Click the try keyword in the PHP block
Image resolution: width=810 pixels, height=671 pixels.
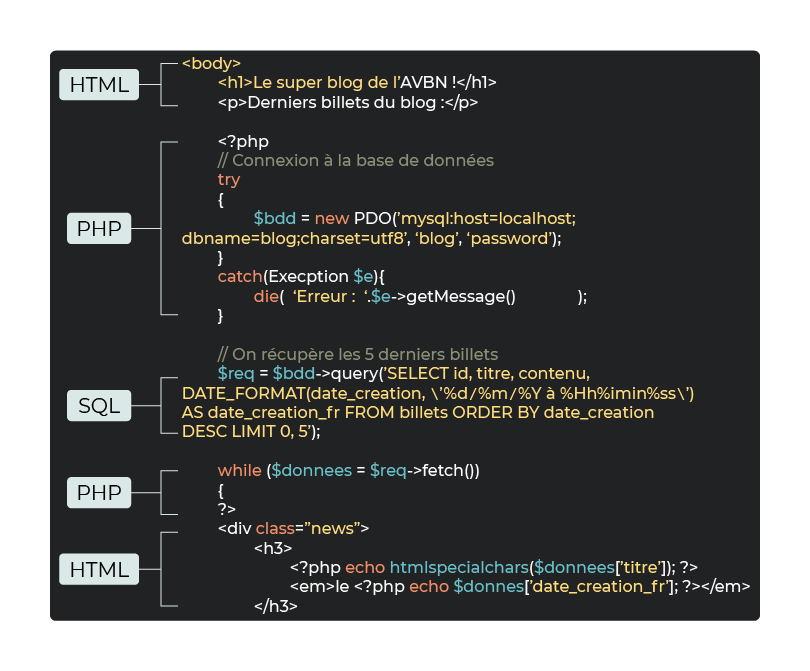[228, 180]
